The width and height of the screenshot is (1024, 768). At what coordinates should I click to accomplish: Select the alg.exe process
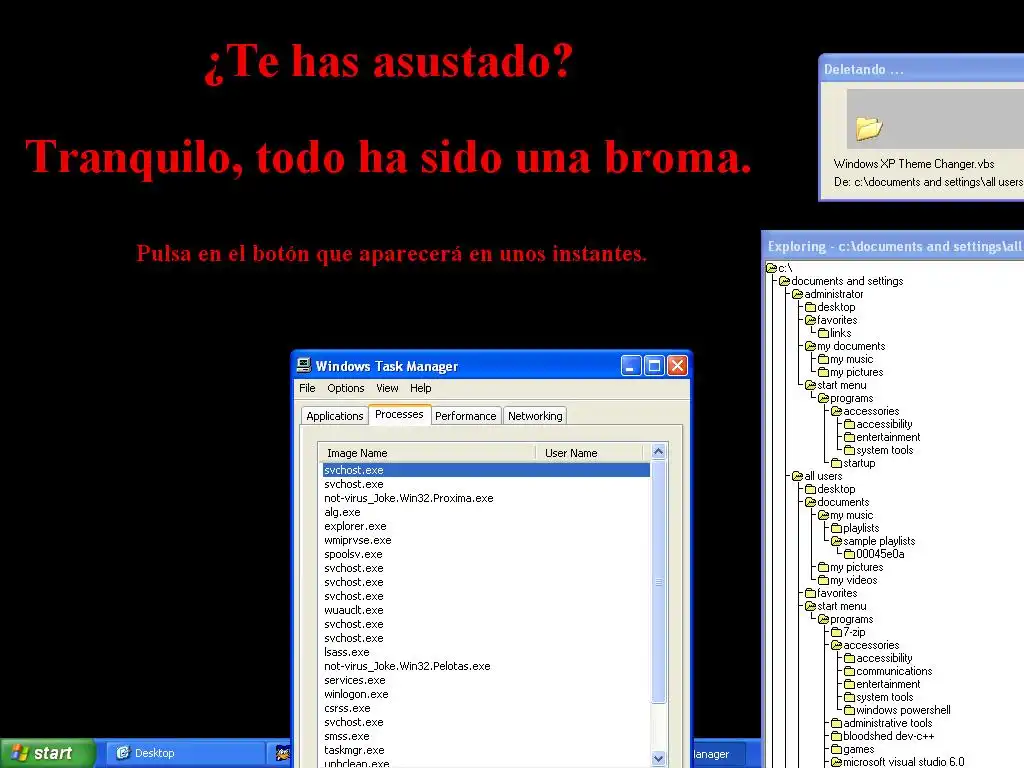486,512
